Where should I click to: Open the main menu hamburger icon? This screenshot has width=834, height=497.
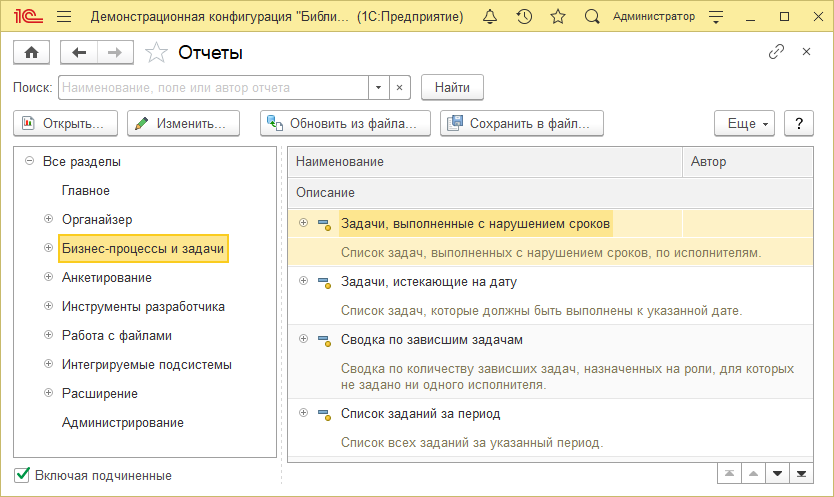[64, 16]
